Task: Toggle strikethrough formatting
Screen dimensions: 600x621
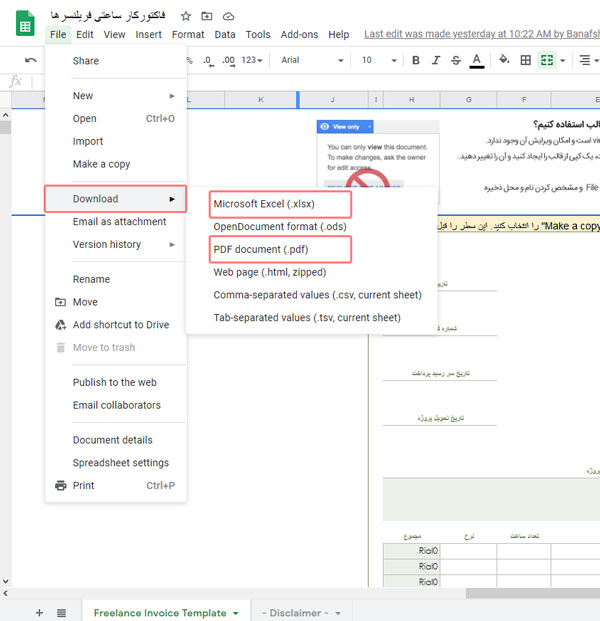Action: pyautogui.click(x=456, y=60)
